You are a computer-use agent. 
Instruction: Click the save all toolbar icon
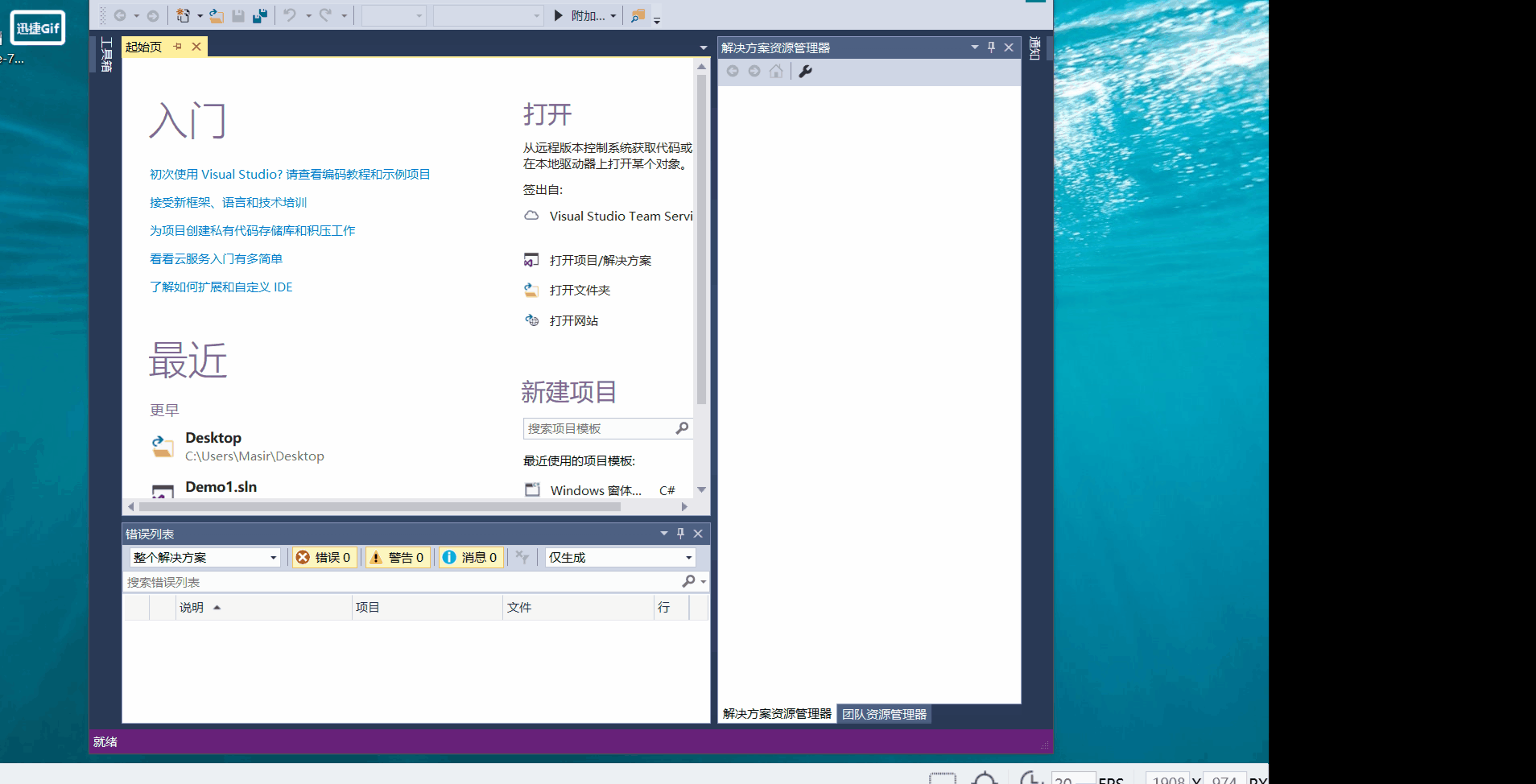click(x=260, y=15)
